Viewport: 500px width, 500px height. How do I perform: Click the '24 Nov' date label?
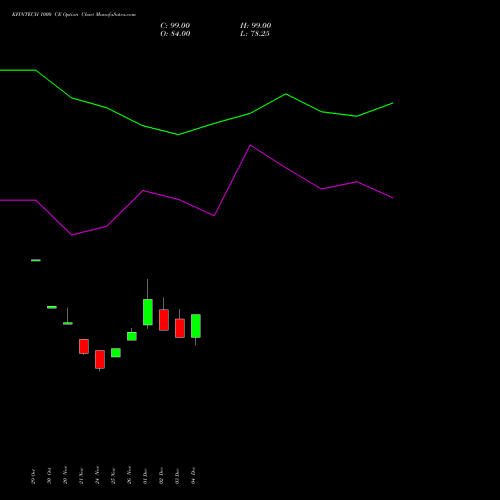point(97,475)
